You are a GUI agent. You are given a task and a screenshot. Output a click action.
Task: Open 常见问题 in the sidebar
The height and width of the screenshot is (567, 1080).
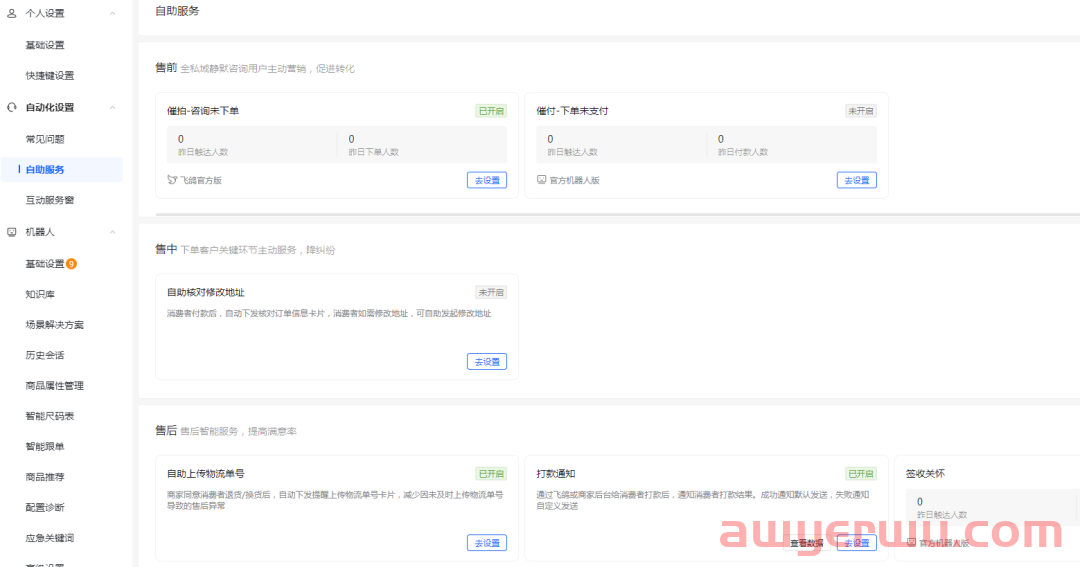[45, 139]
